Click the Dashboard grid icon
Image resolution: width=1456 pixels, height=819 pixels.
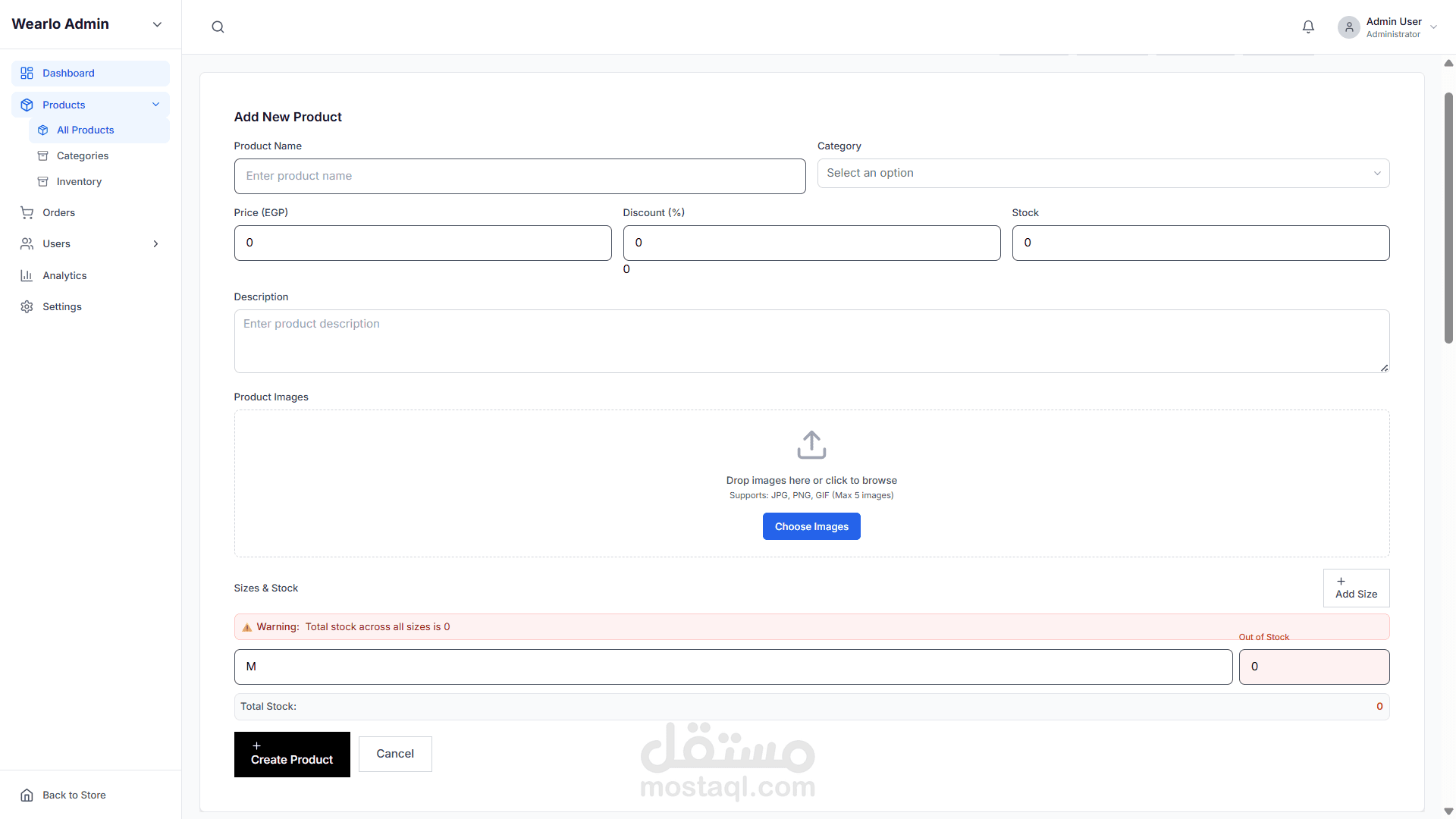(x=27, y=74)
